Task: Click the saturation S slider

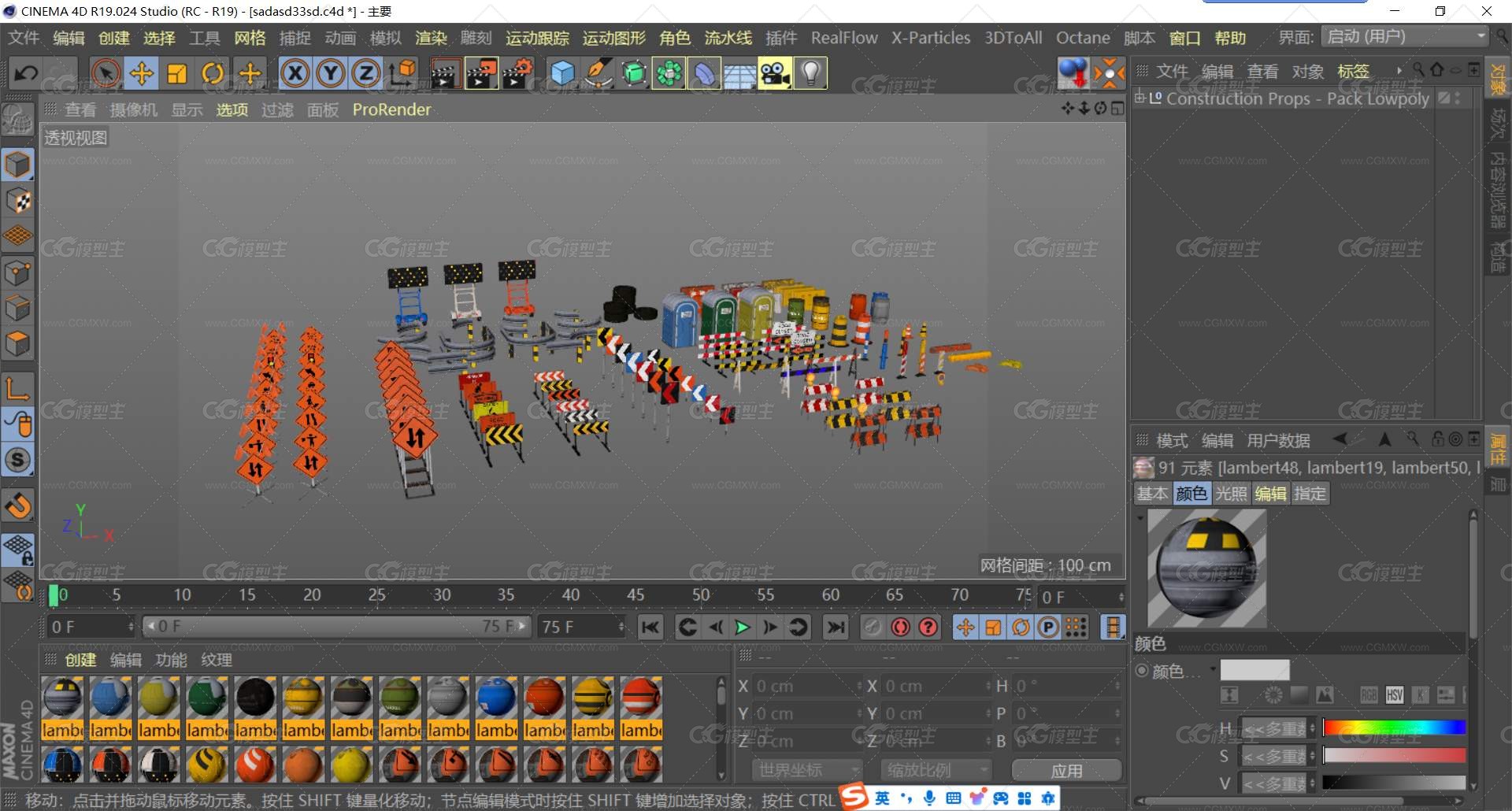Action: pos(1394,756)
